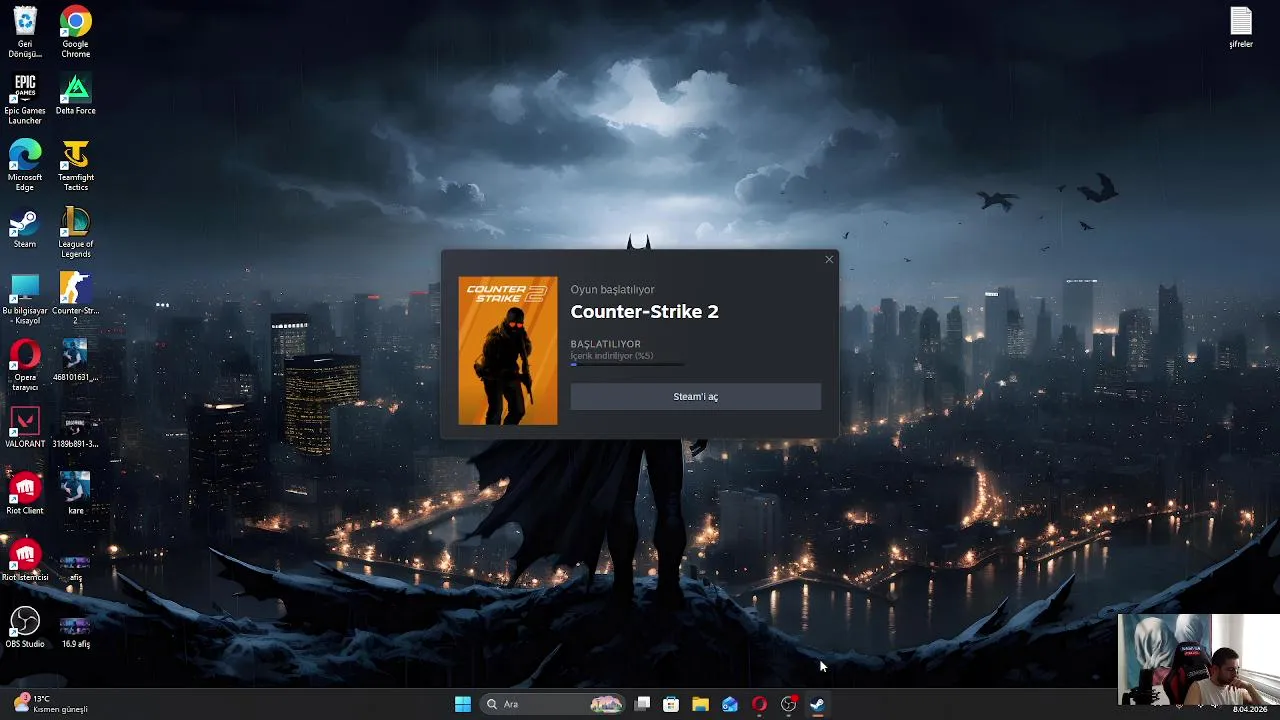The height and width of the screenshot is (720, 1280).
Task: Open the Google Chrome desktop shortcut
Action: click(75, 32)
